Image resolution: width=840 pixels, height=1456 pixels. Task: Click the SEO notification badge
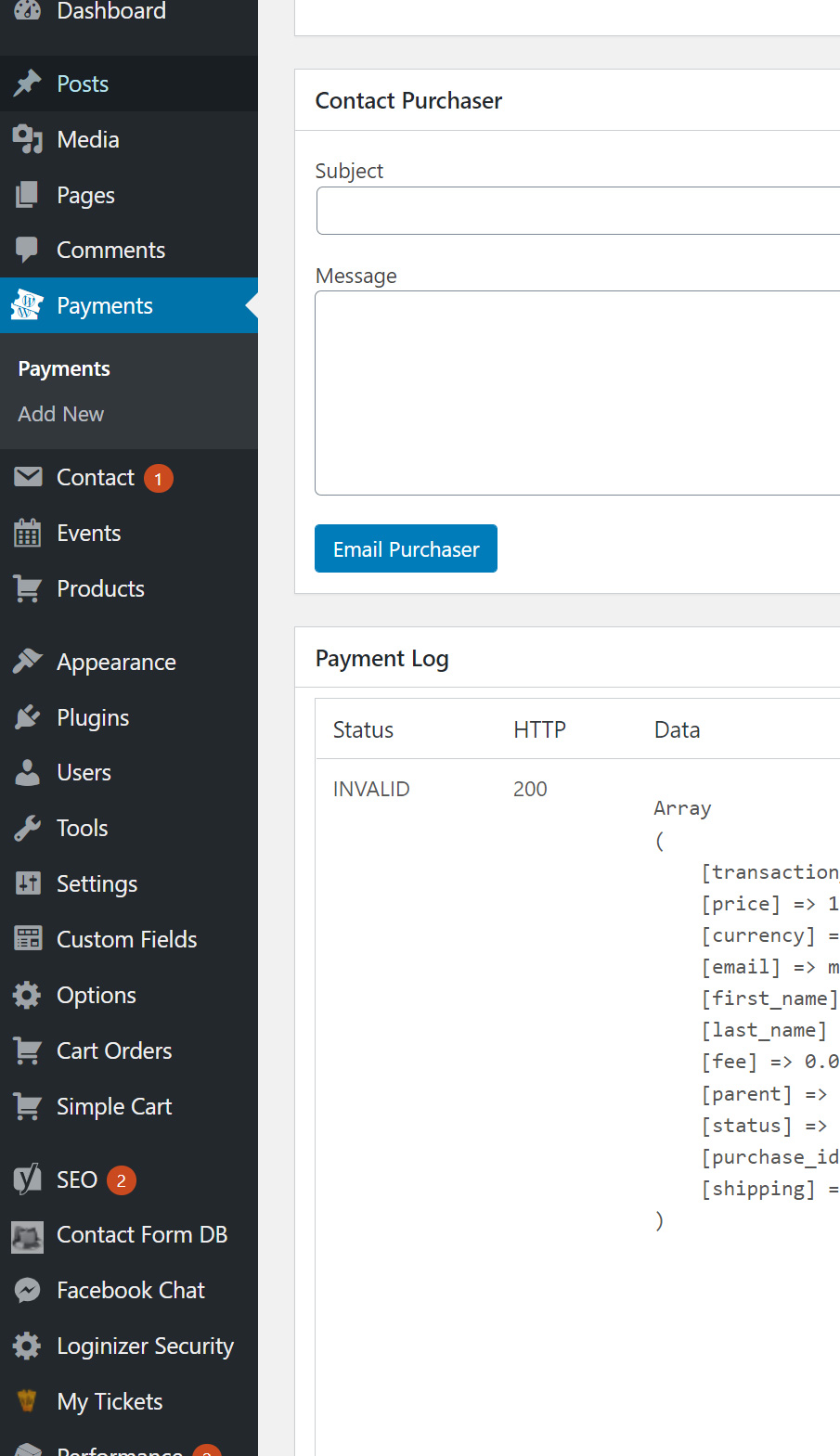click(x=122, y=1180)
